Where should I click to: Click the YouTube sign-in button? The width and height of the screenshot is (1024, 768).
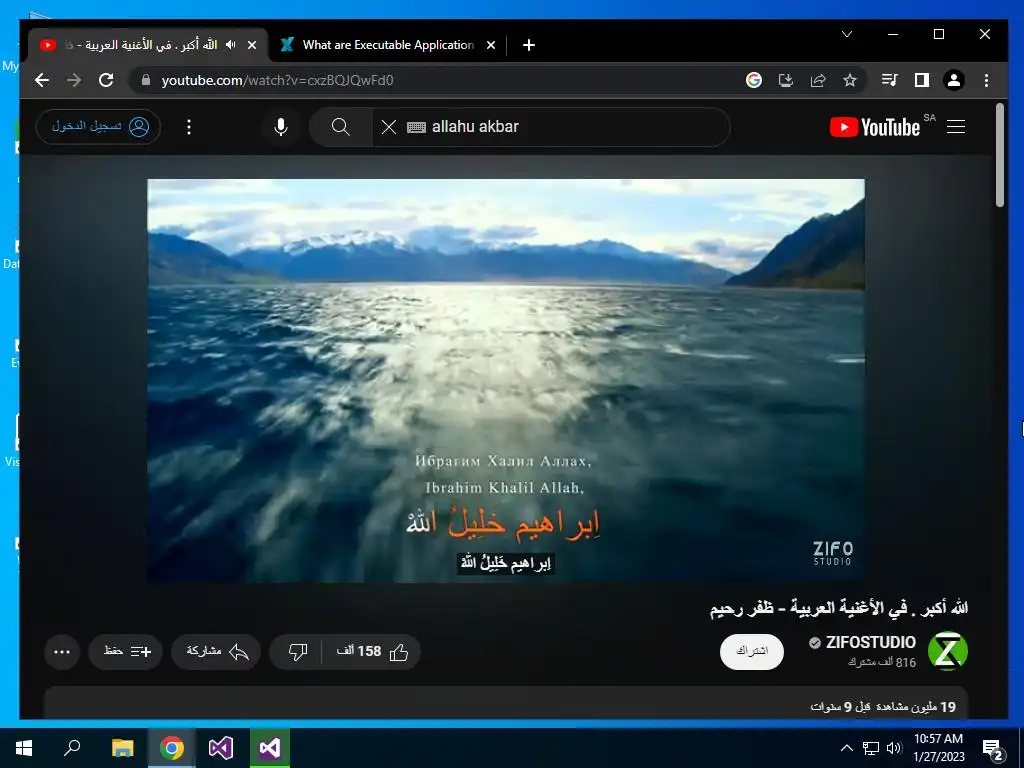(99, 126)
